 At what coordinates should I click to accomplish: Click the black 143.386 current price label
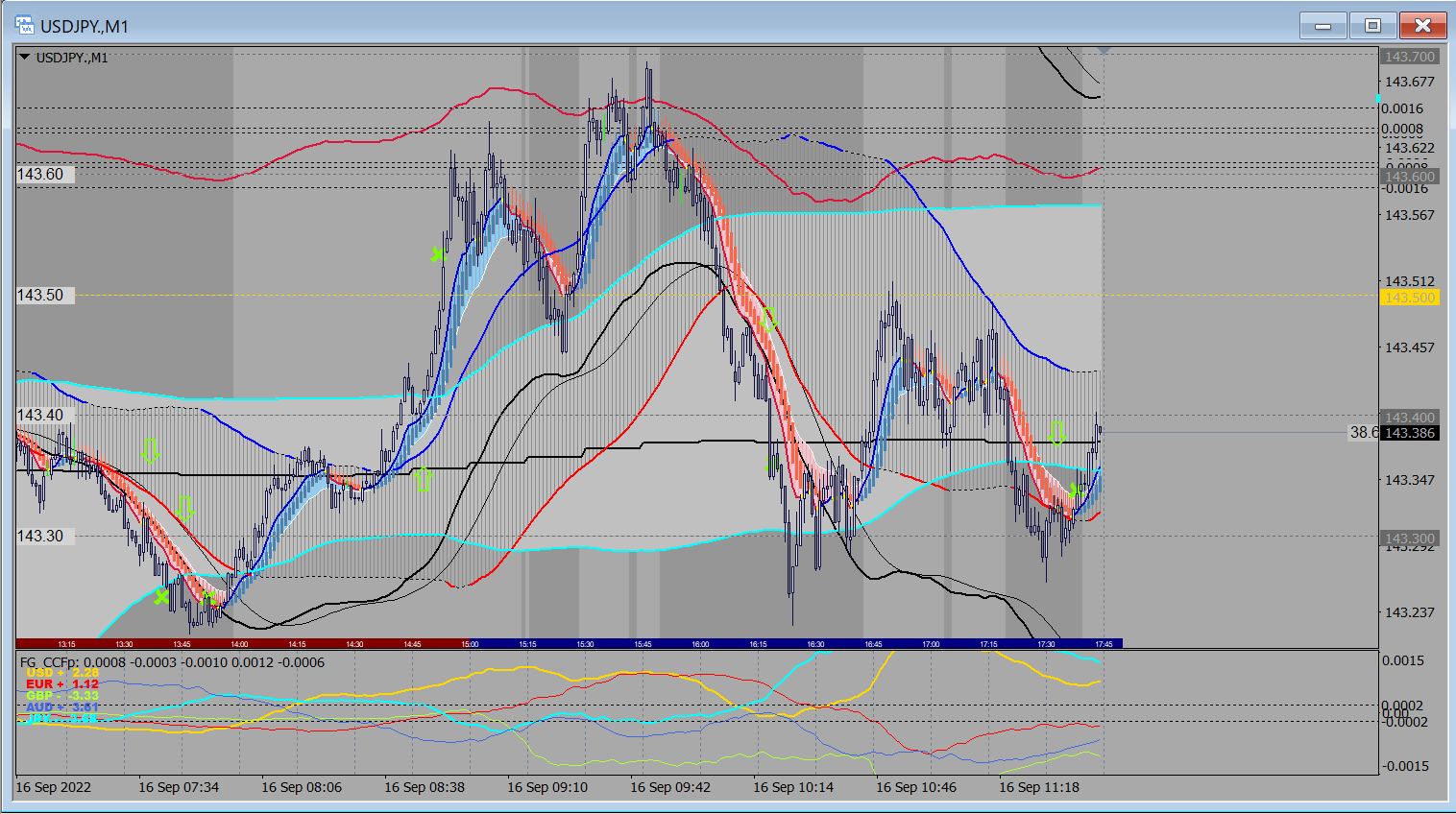(x=1409, y=433)
